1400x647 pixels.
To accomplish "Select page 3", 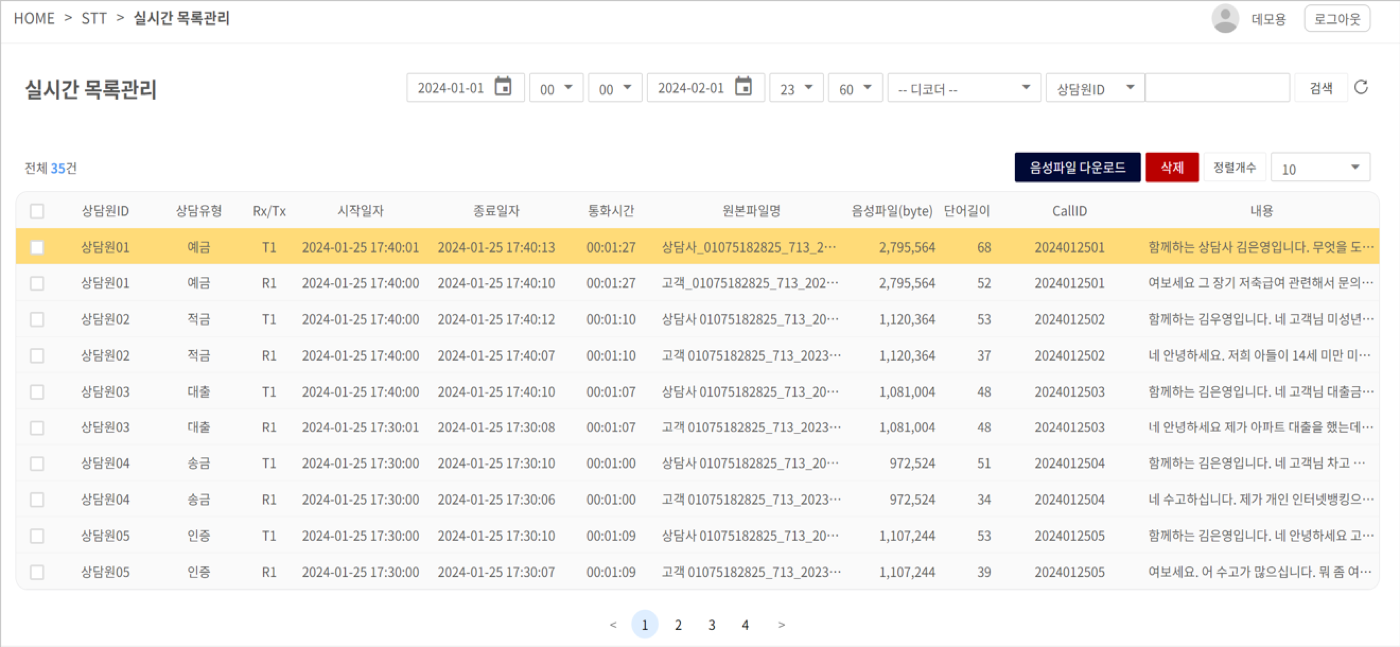I will pos(712,625).
